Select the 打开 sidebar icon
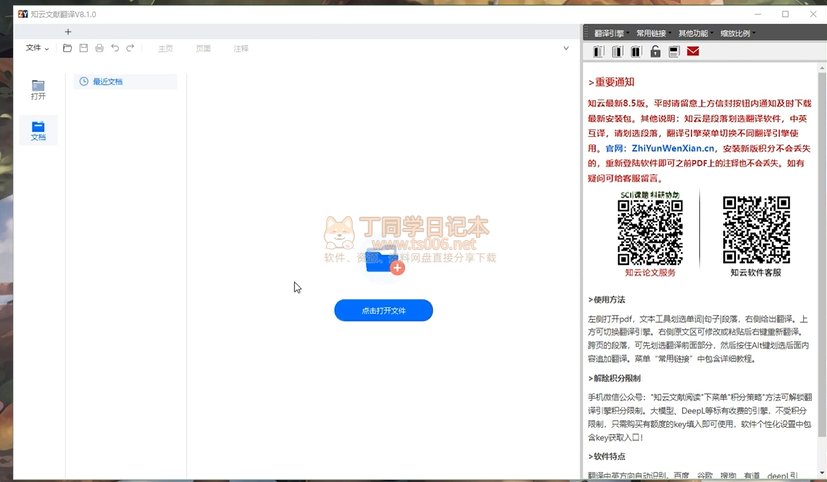 (38, 90)
